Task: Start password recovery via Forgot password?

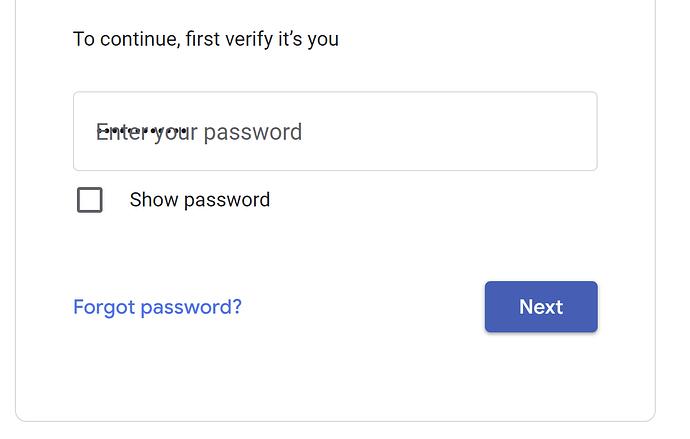Action: tap(157, 307)
